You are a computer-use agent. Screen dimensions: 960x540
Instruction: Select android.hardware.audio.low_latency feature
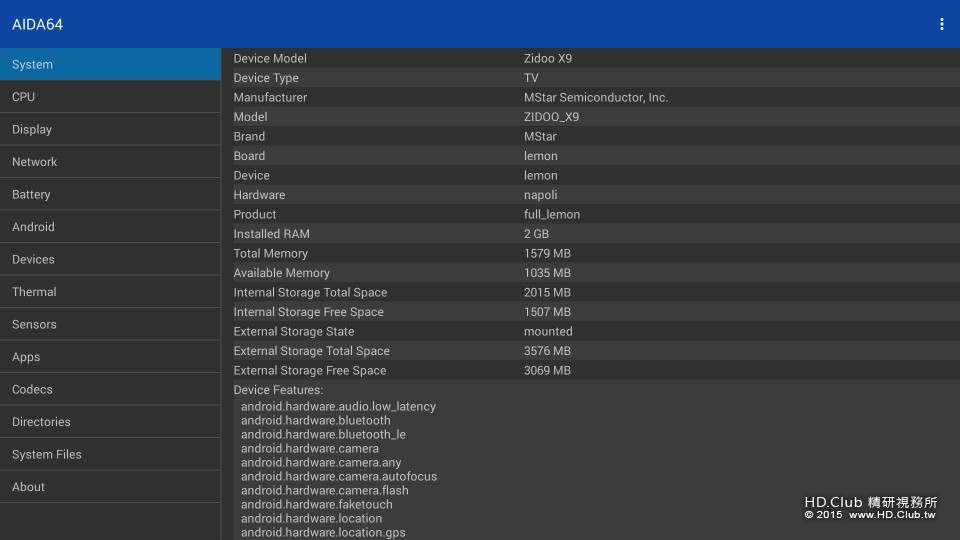[338, 407]
